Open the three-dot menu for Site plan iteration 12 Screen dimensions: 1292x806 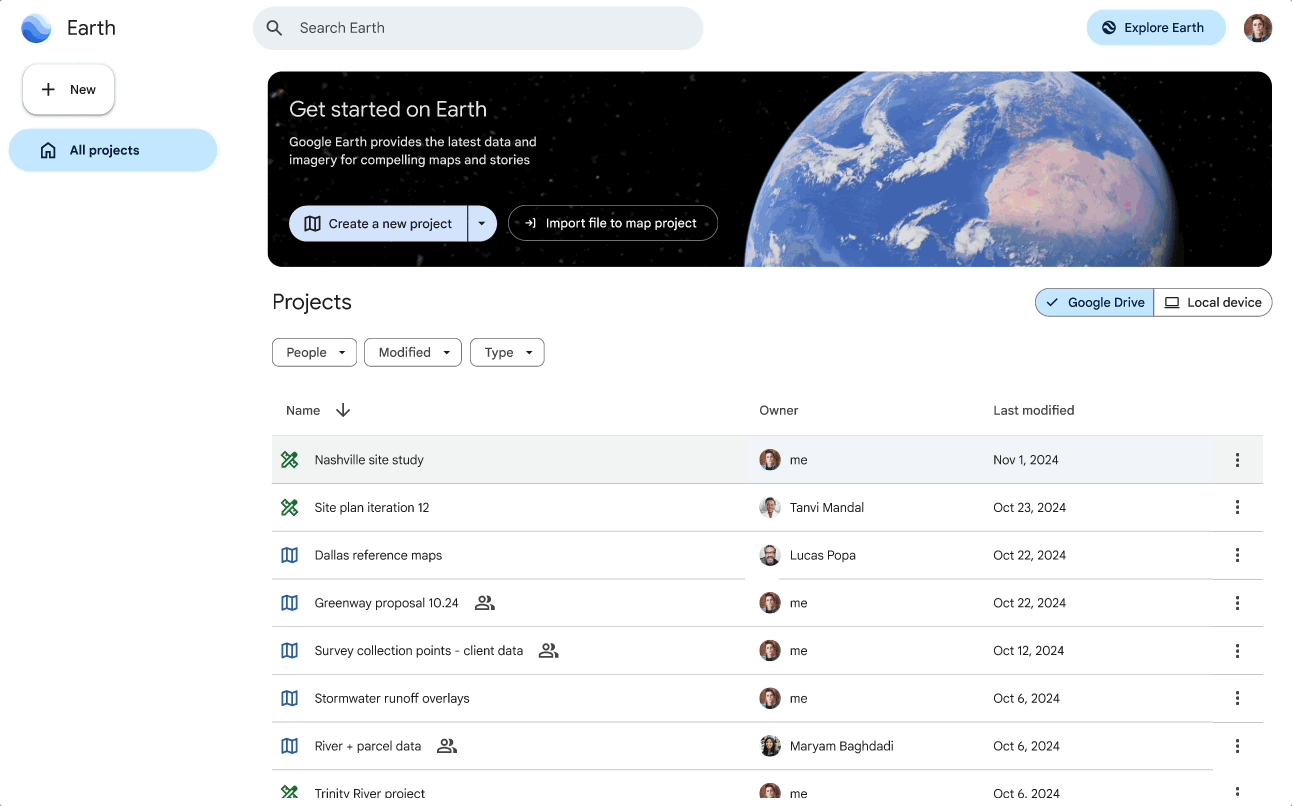click(x=1237, y=507)
